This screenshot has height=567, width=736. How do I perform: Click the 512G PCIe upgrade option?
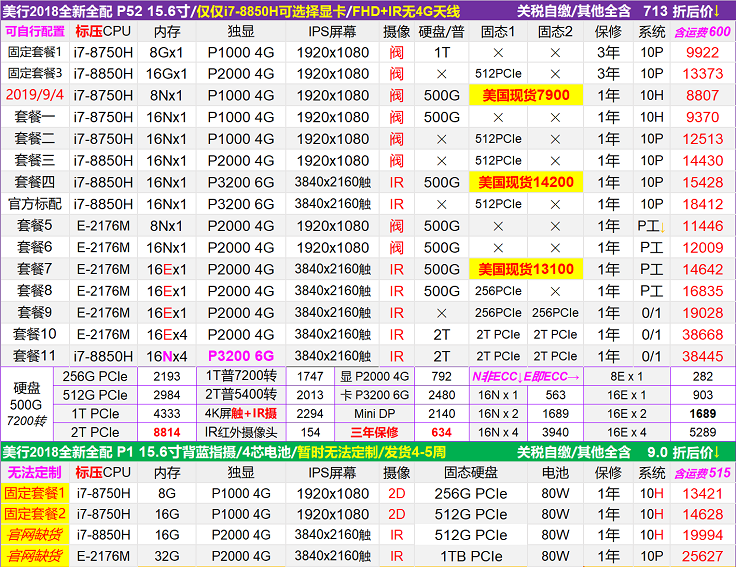pyautogui.click(x=95, y=395)
